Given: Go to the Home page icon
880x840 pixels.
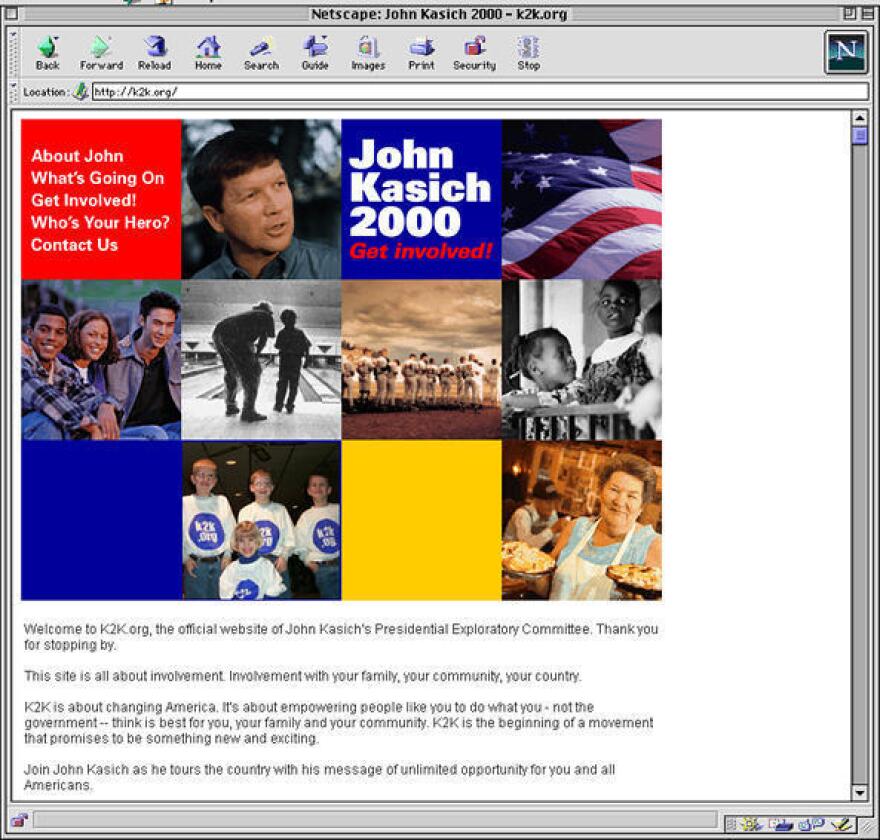Looking at the screenshot, I should [208, 52].
